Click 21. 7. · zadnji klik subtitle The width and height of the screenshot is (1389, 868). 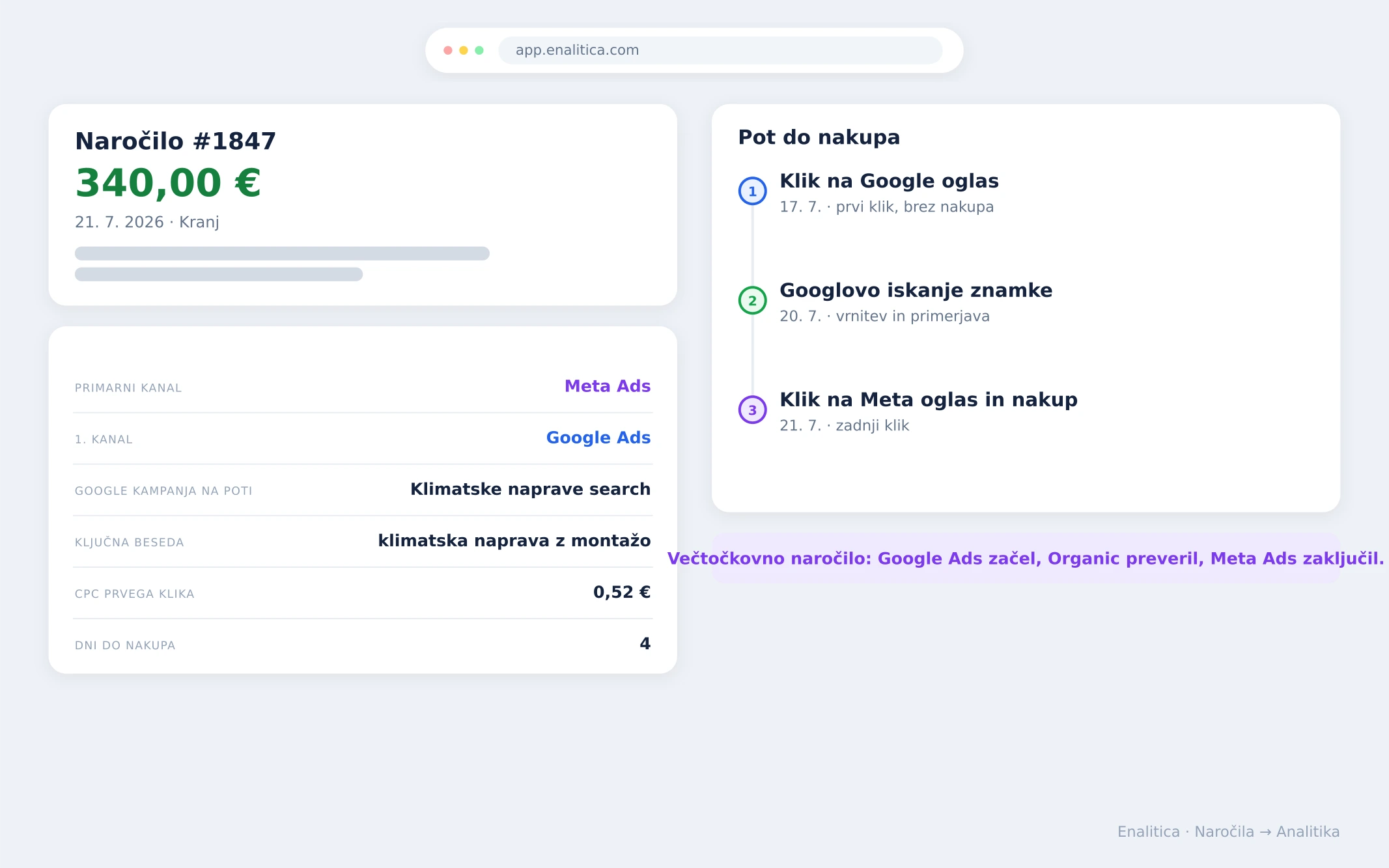tap(845, 426)
